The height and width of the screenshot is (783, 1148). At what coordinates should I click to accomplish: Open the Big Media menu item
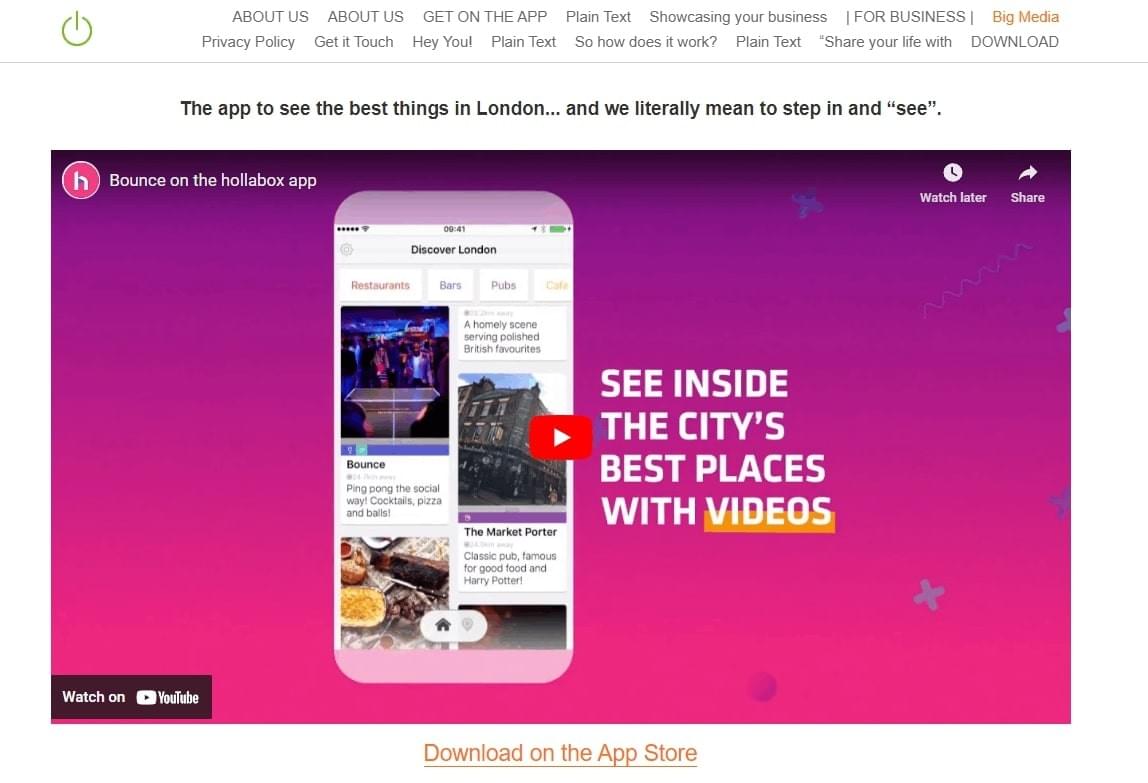coord(1025,17)
